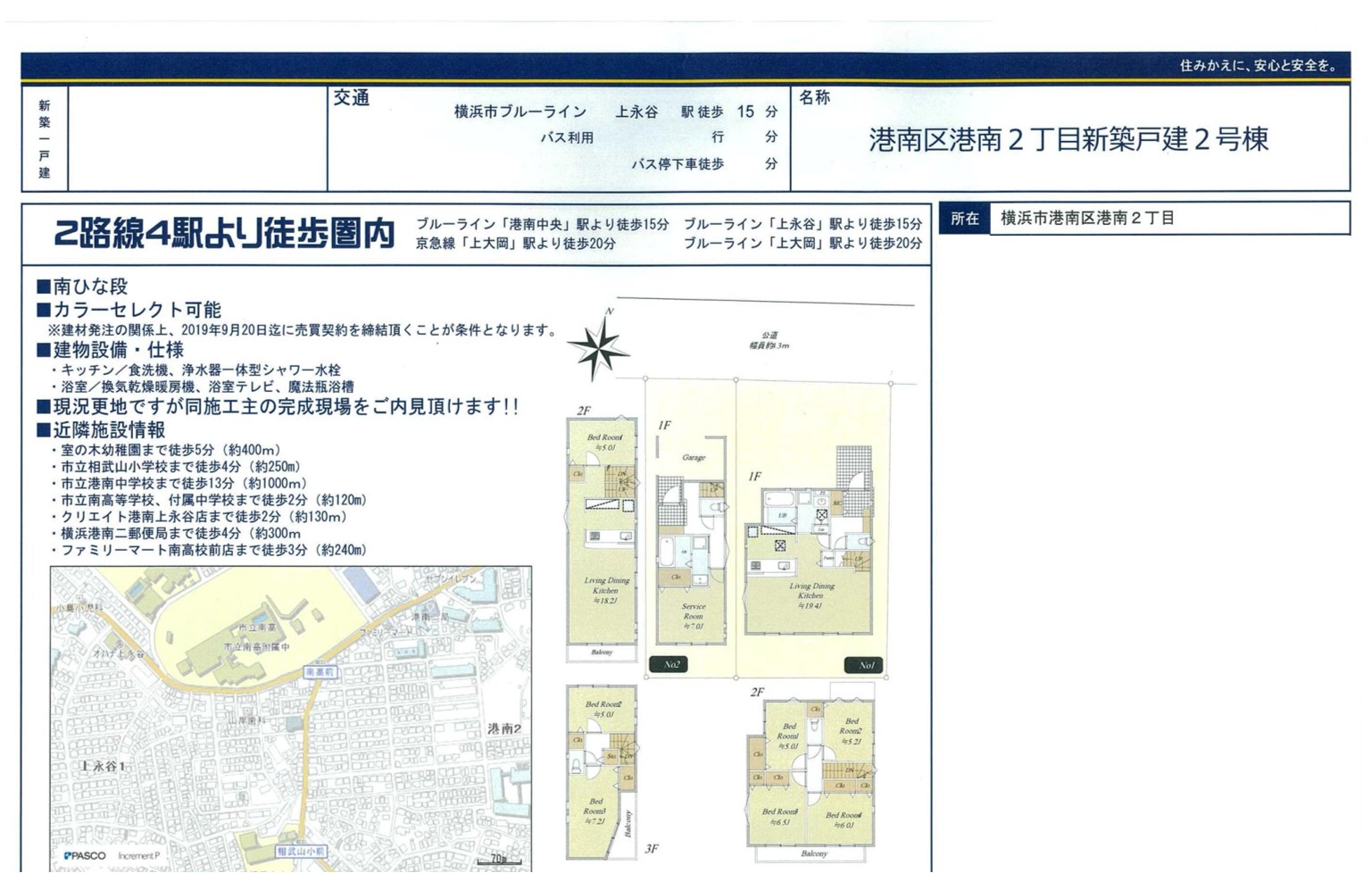Click the 港南2 area label on map
This screenshot has height=873, width=1372.
click(x=504, y=728)
